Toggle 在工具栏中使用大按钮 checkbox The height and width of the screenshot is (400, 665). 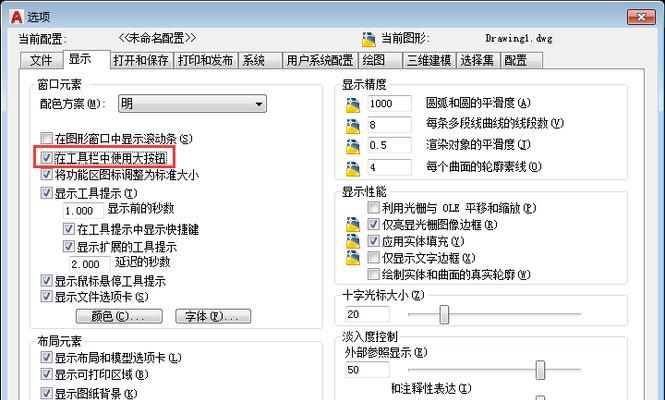pos(46,158)
